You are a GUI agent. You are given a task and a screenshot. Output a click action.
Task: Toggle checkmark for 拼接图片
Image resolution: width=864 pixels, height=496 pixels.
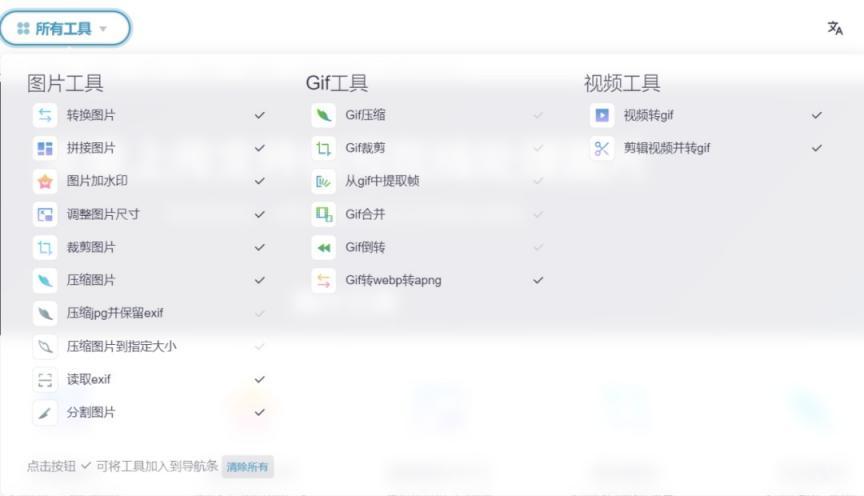coord(260,148)
